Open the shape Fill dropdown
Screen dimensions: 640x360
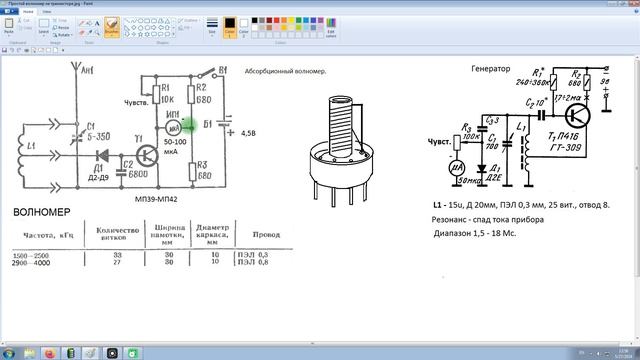[186, 28]
